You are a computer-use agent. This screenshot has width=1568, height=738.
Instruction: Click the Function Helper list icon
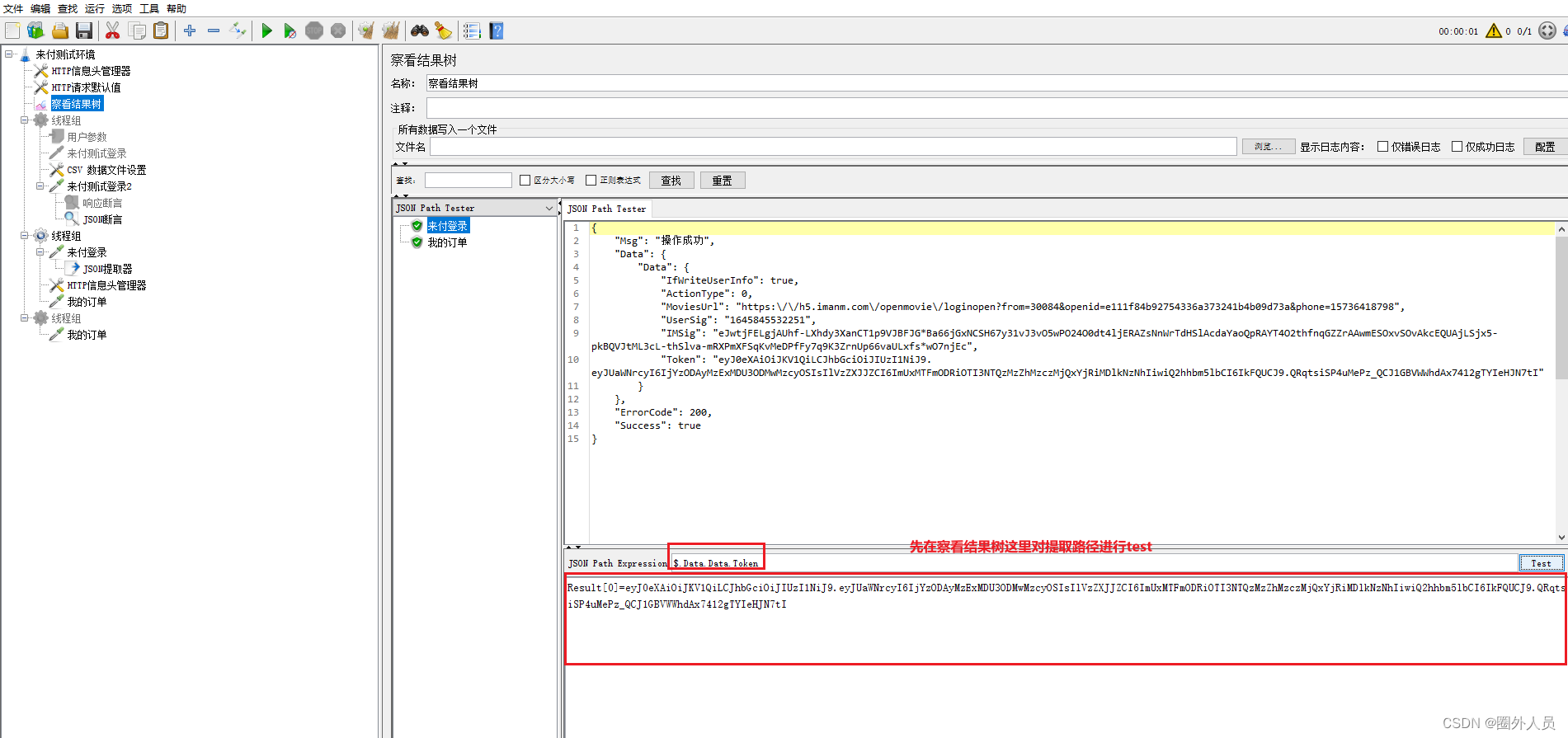click(x=472, y=31)
